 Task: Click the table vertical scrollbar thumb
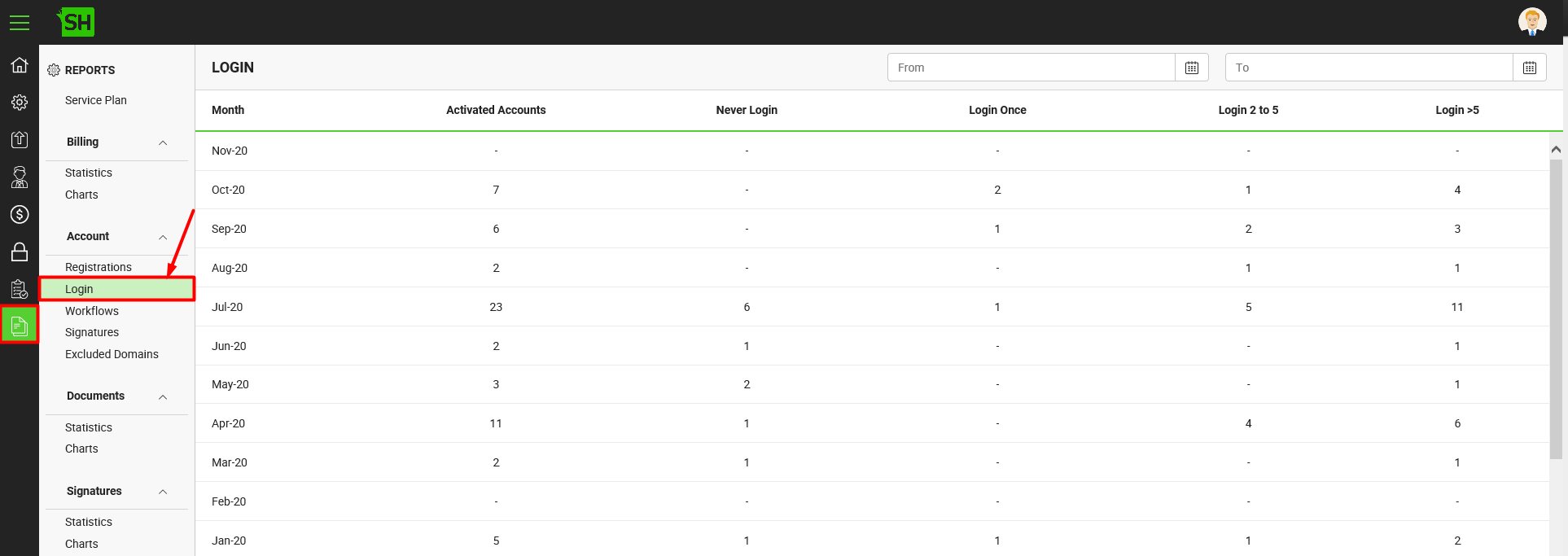point(1556,309)
